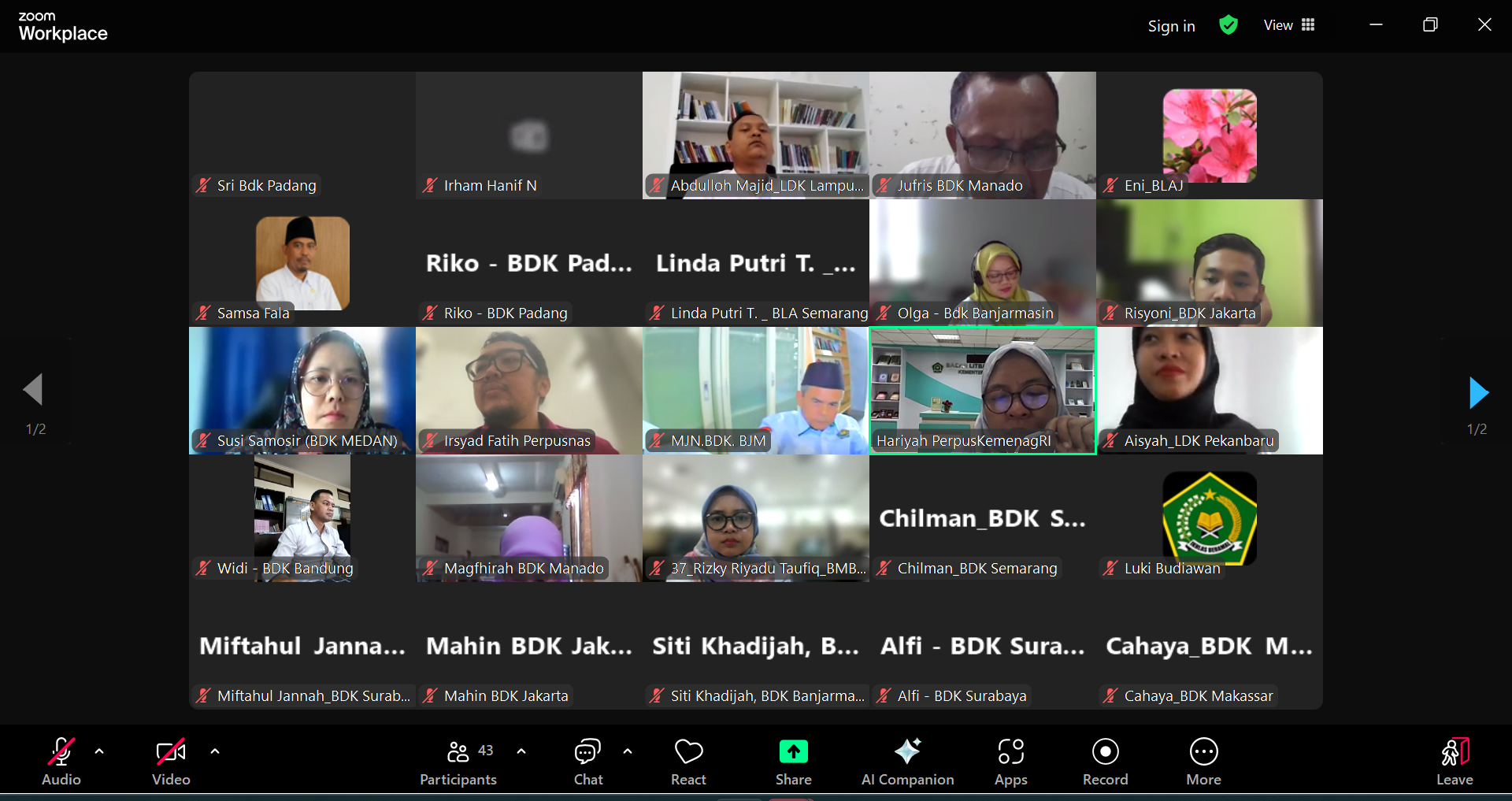Open the Participants panel
The width and height of the screenshot is (1512, 801).
coord(458,761)
